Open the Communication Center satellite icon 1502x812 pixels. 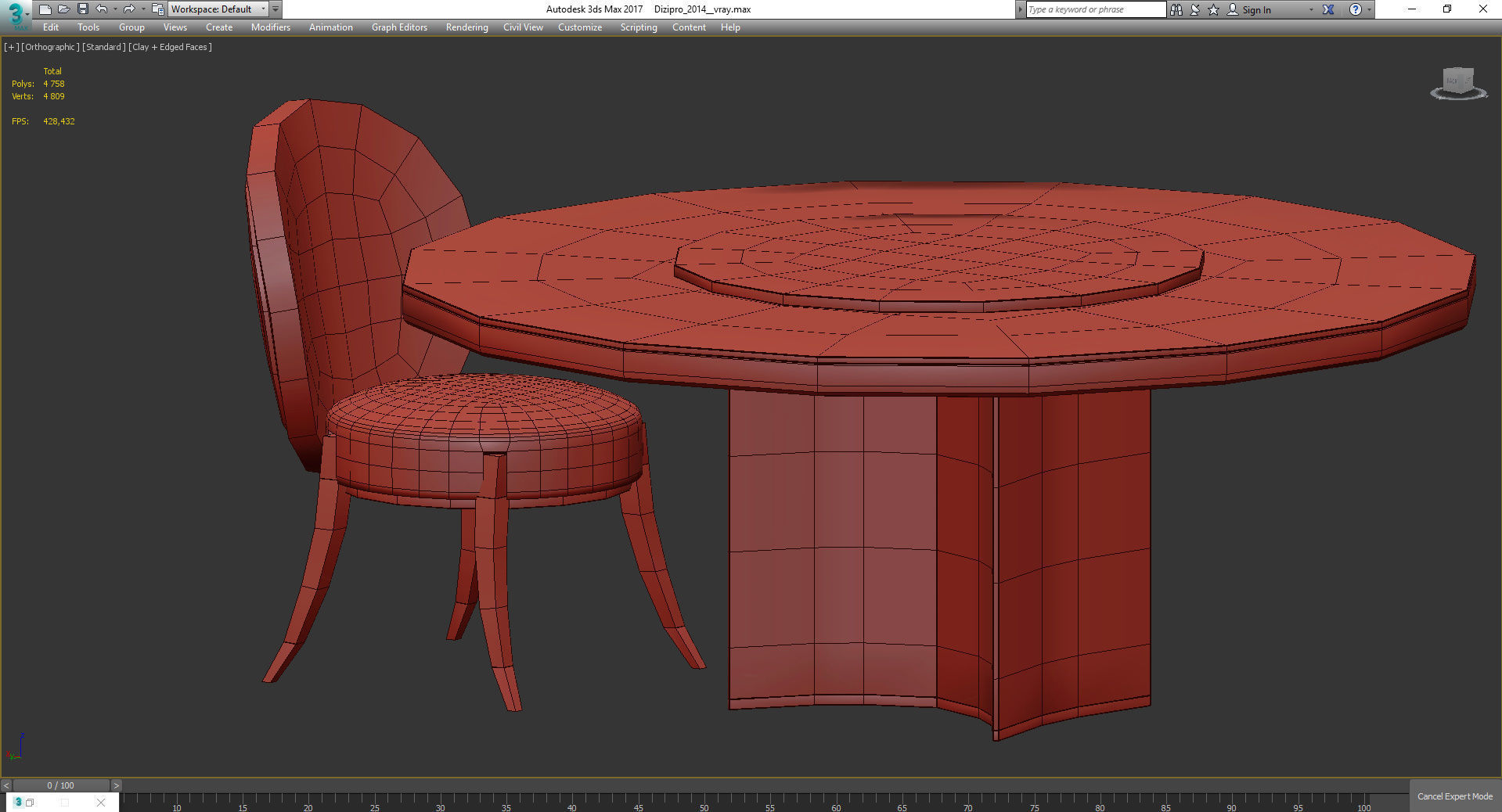pyautogui.click(x=1194, y=9)
